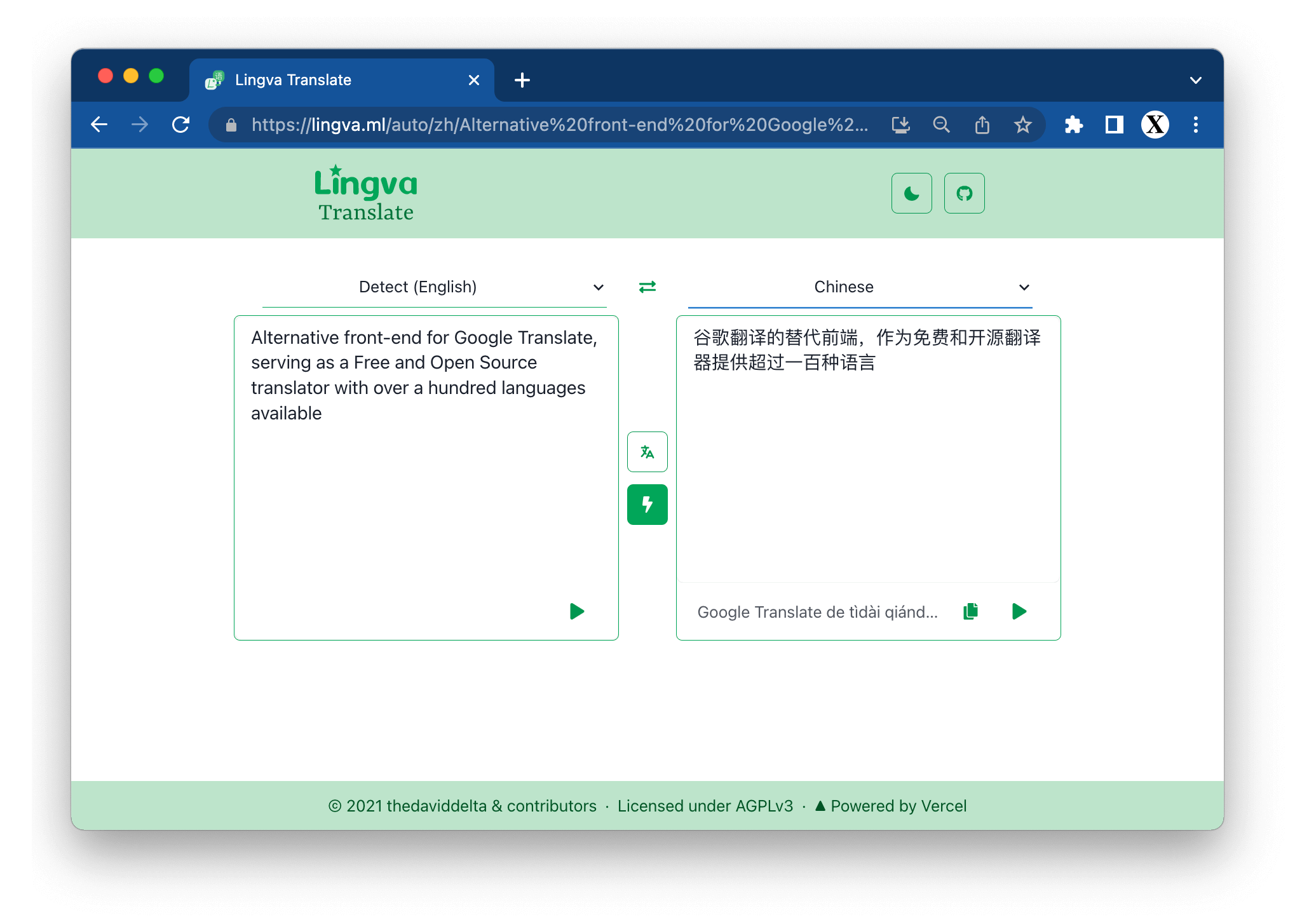Click the instant translate lightning icon
Screen dimensions: 1295x924
click(x=647, y=503)
